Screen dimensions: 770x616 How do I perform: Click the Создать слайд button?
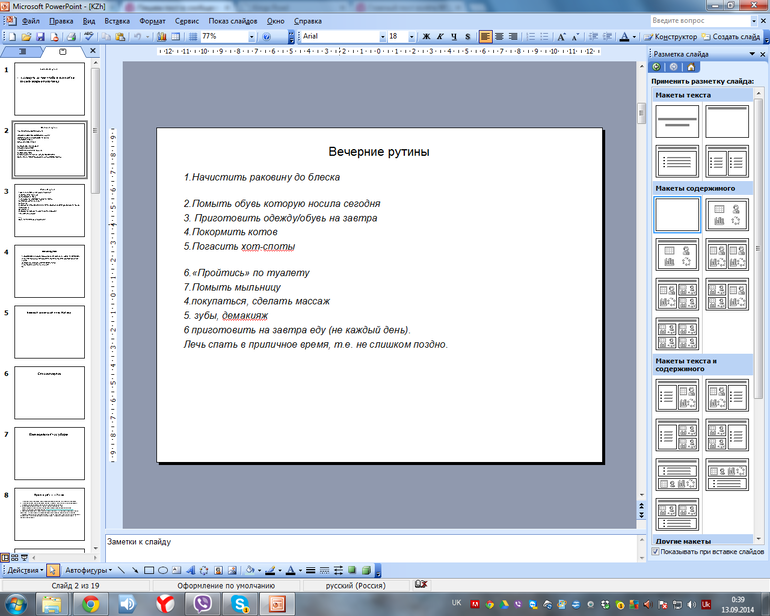(735, 36)
